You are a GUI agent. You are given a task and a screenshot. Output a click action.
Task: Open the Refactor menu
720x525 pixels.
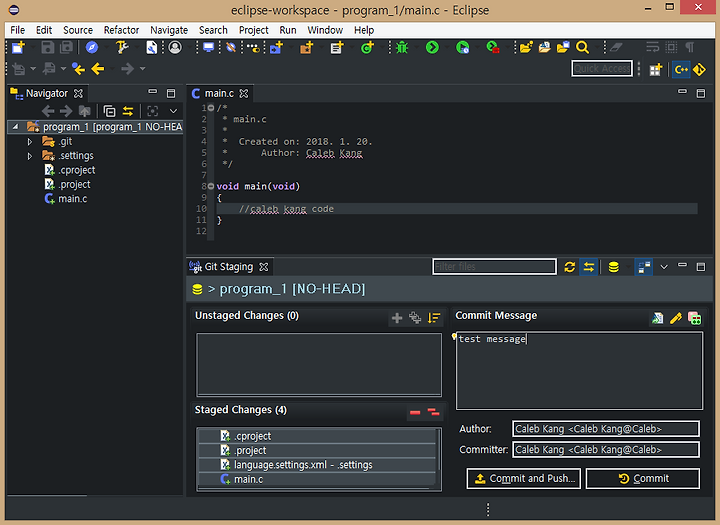coord(121,30)
